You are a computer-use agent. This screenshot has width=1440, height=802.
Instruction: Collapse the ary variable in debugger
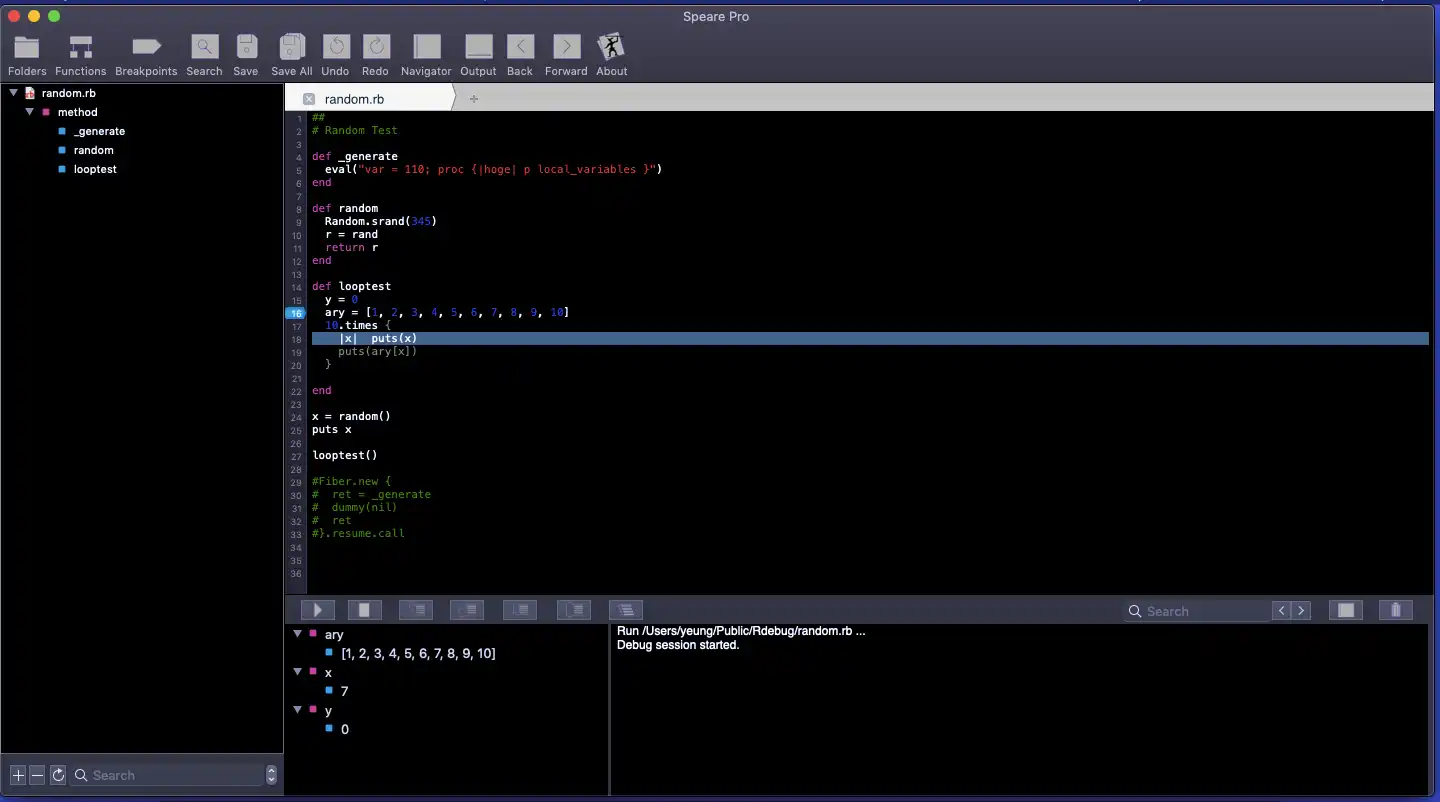pyautogui.click(x=297, y=634)
